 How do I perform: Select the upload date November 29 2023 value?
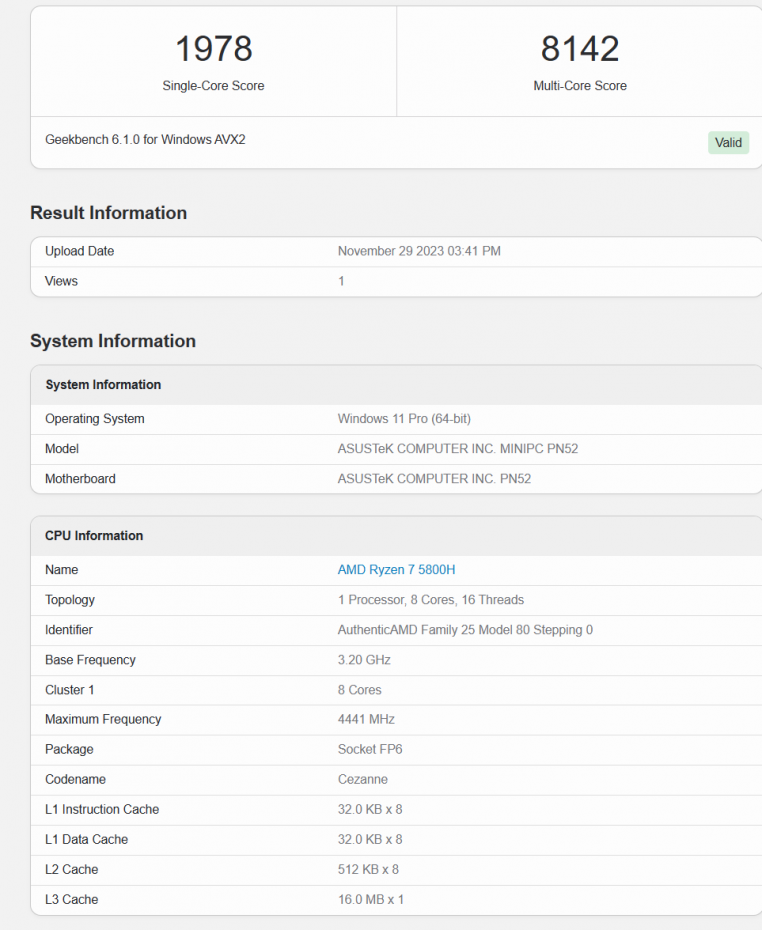point(419,252)
